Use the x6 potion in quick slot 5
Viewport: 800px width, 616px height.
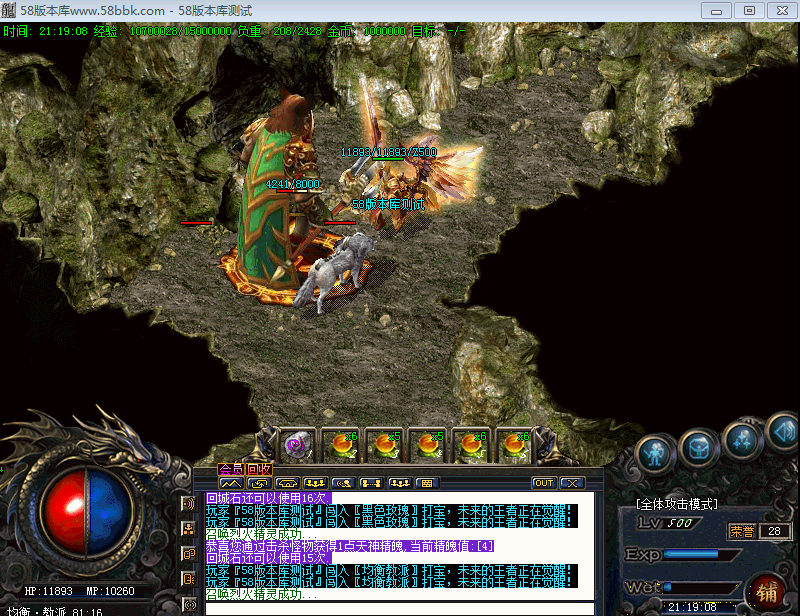[471, 445]
